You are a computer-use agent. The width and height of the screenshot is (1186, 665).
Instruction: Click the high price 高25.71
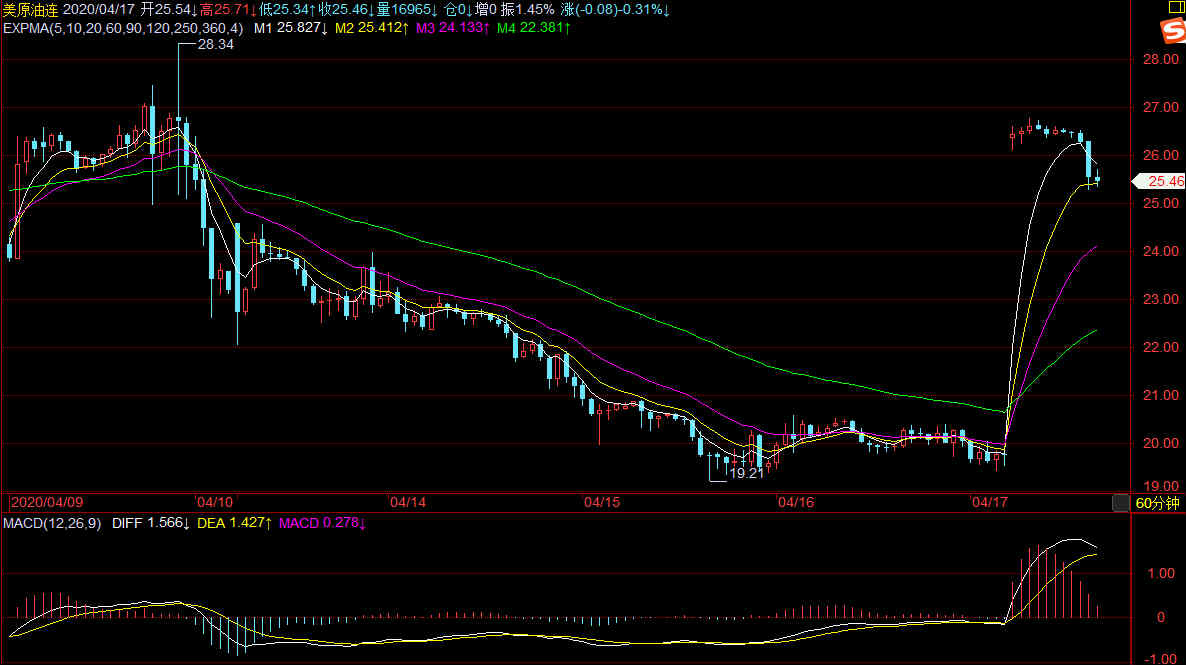[228, 10]
